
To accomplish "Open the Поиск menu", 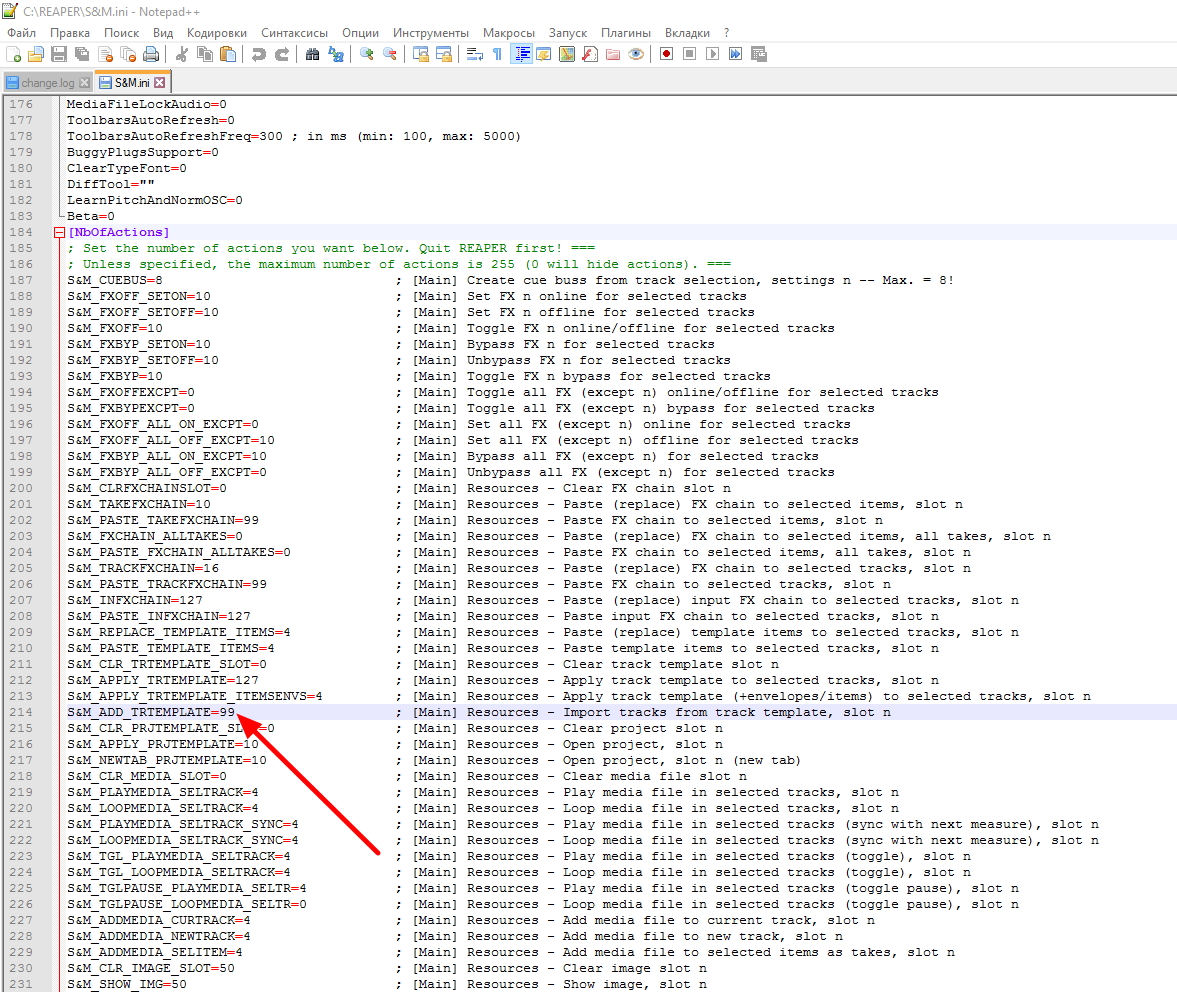I will (x=122, y=33).
